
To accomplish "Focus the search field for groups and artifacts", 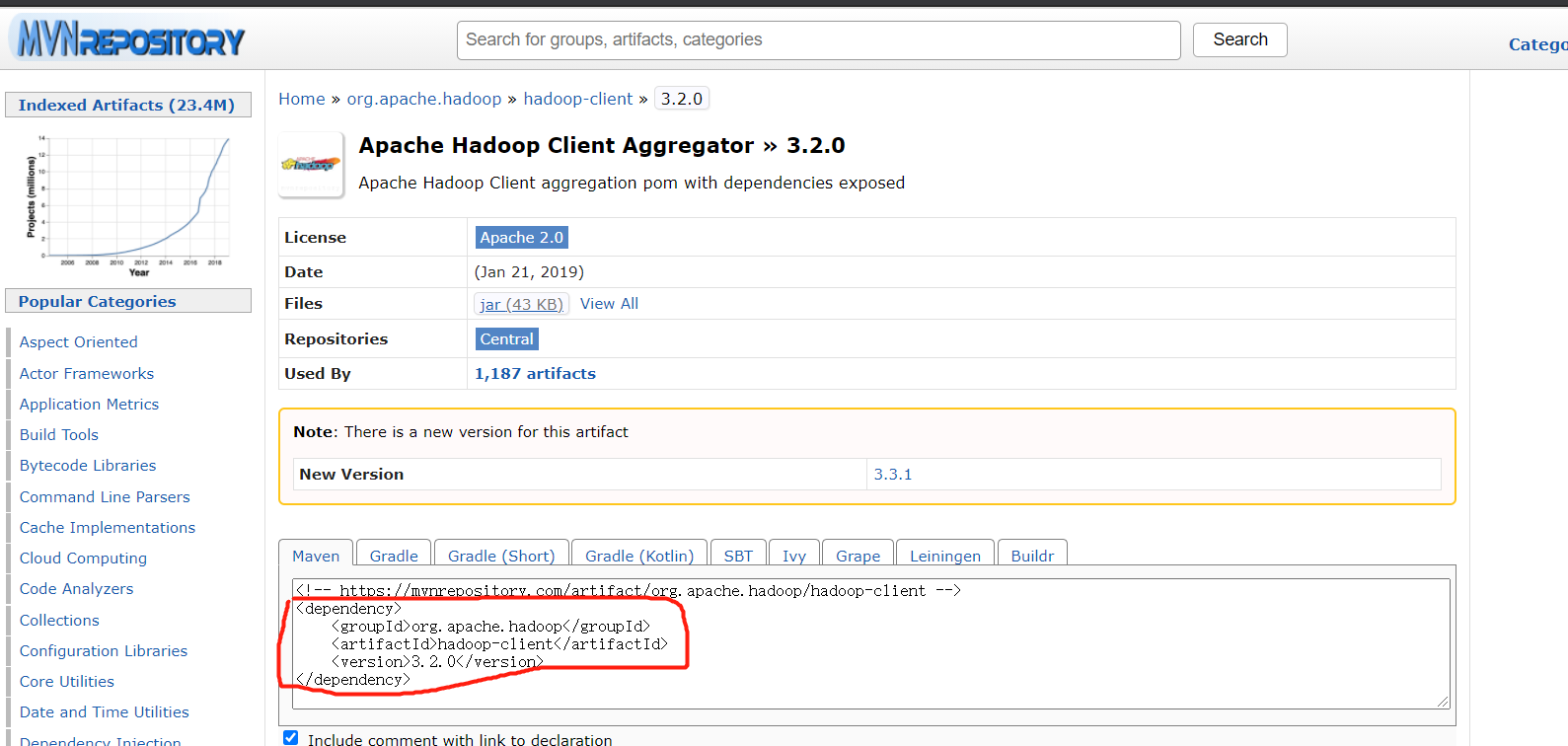I will (x=818, y=39).
